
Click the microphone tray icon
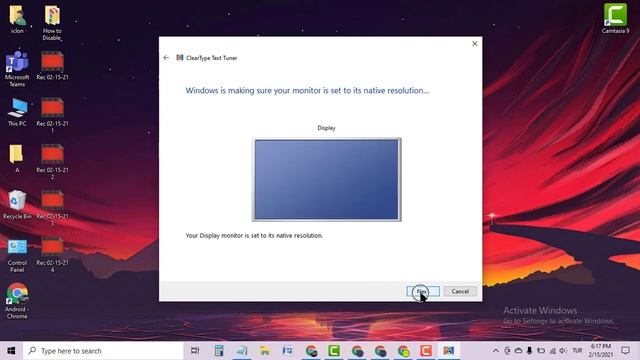tap(529, 351)
